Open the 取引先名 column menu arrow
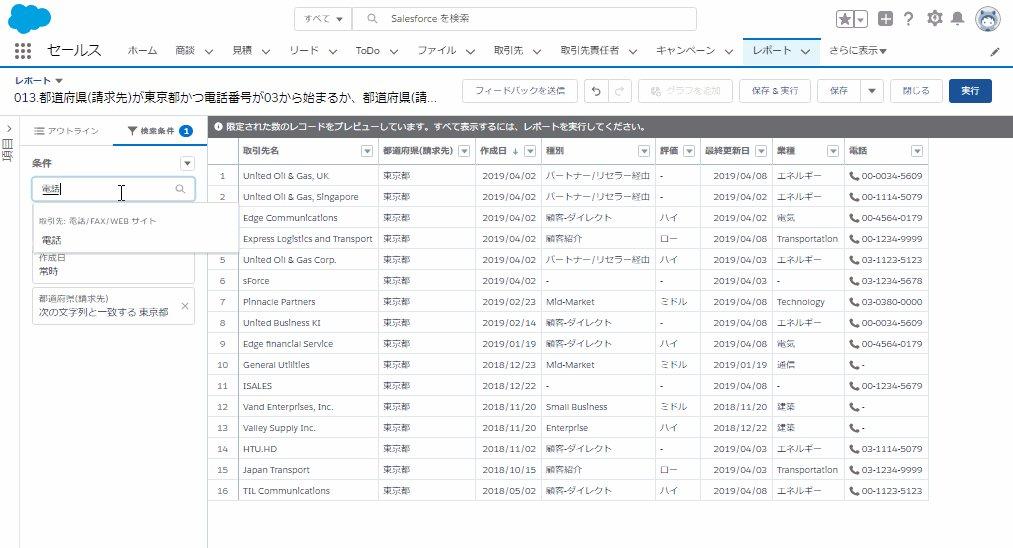This screenshot has height=548, width=1013. coord(367,151)
